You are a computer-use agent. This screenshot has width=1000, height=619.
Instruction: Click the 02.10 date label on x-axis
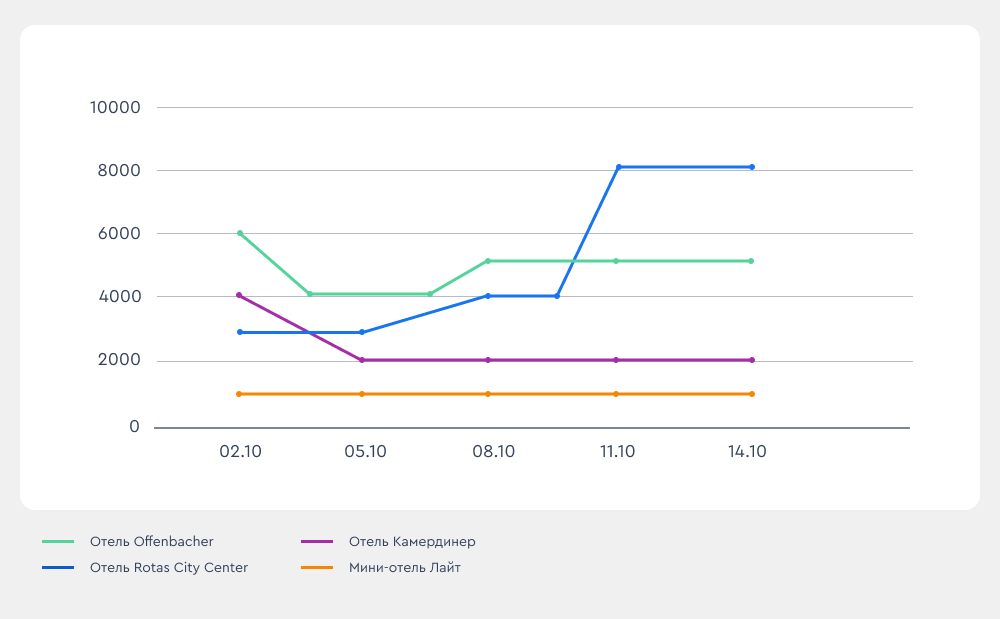pyautogui.click(x=240, y=452)
